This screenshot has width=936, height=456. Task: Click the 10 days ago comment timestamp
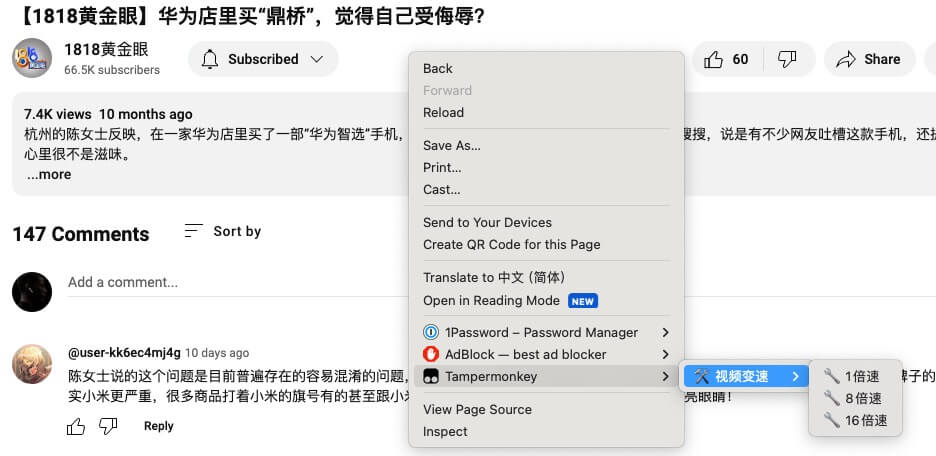pyautogui.click(x=217, y=353)
